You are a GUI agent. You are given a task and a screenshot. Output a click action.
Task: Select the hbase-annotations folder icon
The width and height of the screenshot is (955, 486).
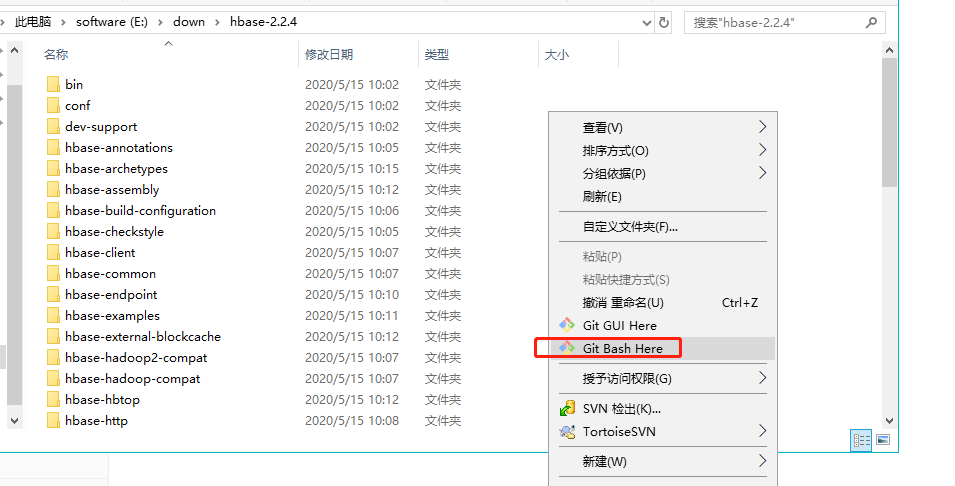pos(53,147)
